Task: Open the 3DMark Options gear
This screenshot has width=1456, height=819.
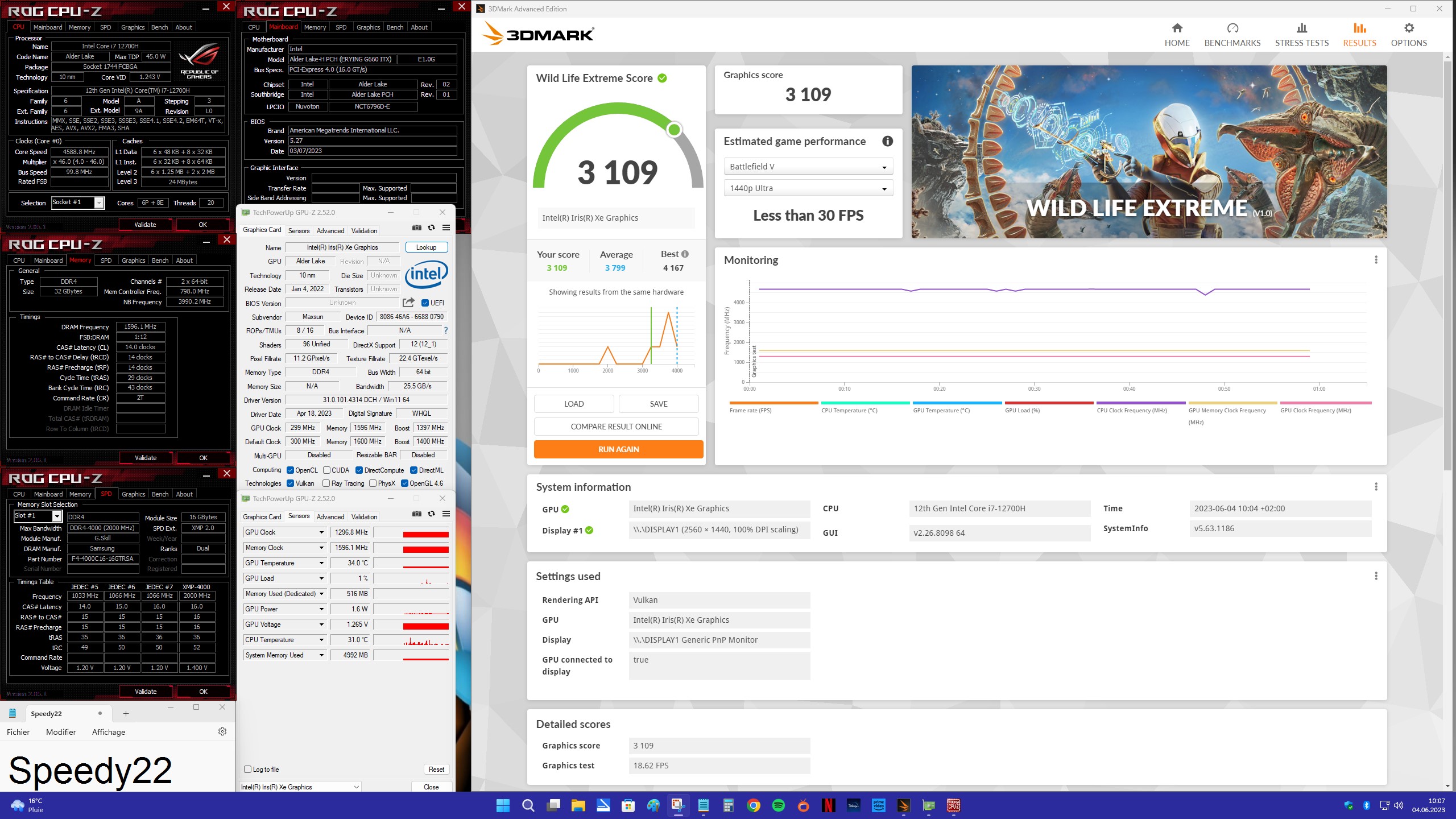Action: [1409, 35]
